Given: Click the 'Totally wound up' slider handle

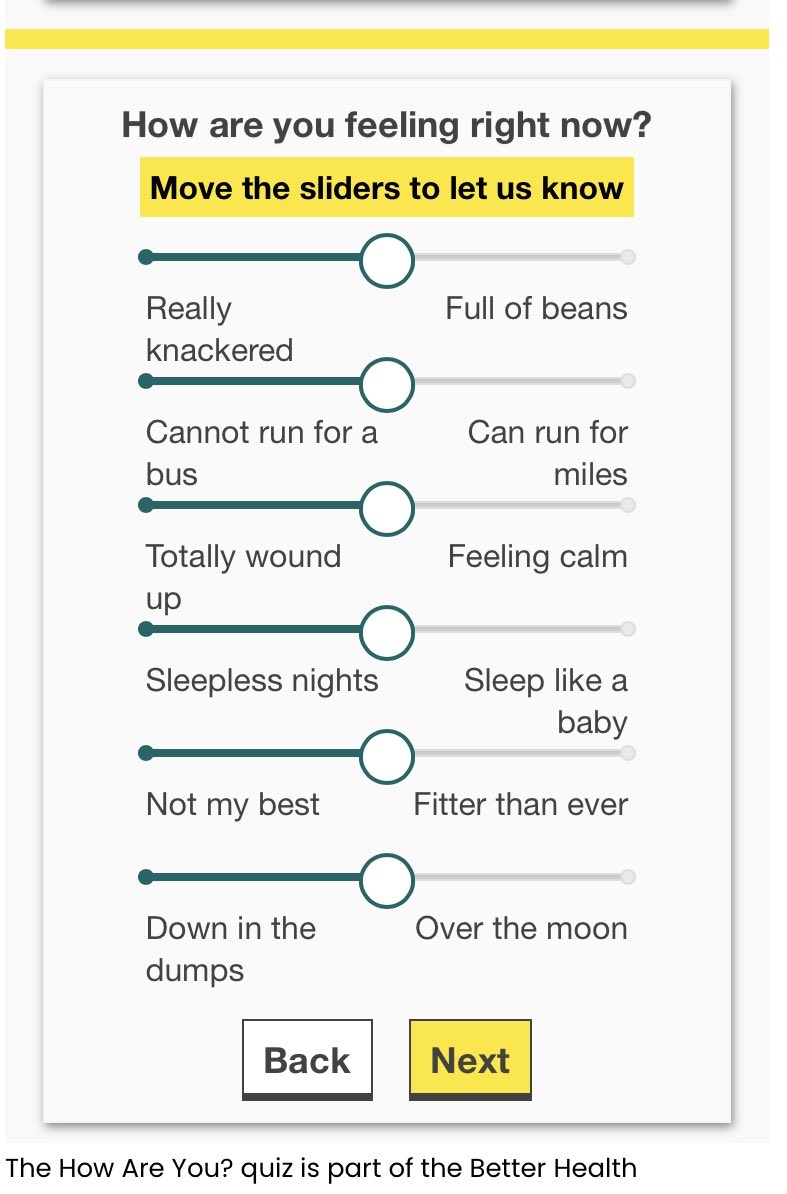Looking at the screenshot, I should click(x=386, y=506).
